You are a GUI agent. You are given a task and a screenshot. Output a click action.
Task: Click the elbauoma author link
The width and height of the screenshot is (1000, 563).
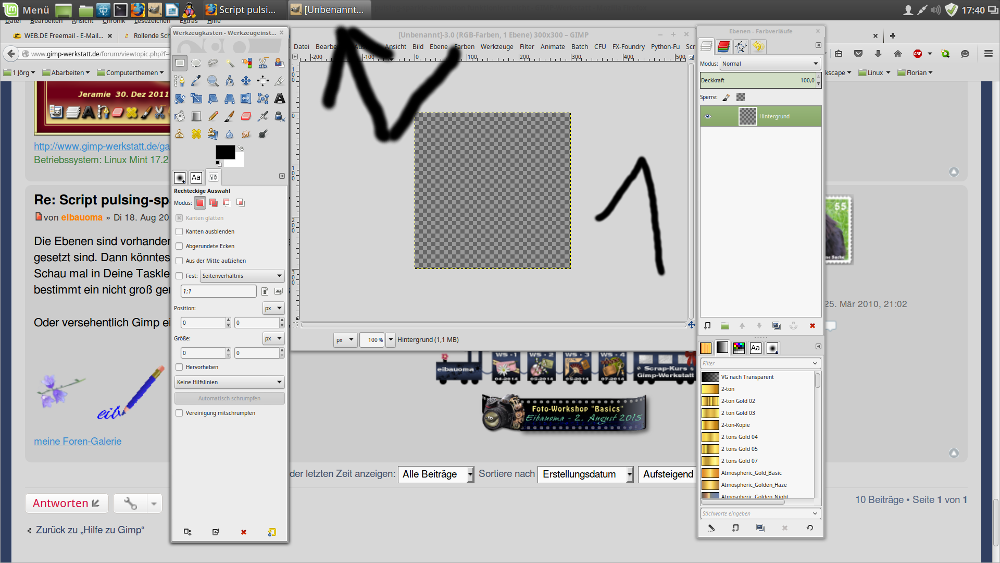(82, 217)
